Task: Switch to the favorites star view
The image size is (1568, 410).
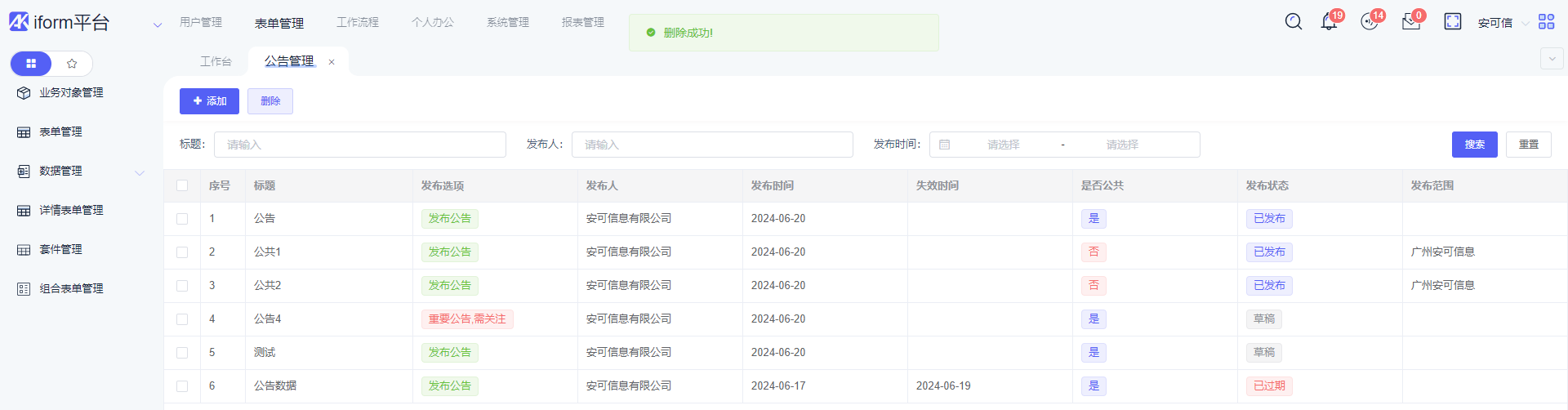Action: click(72, 64)
